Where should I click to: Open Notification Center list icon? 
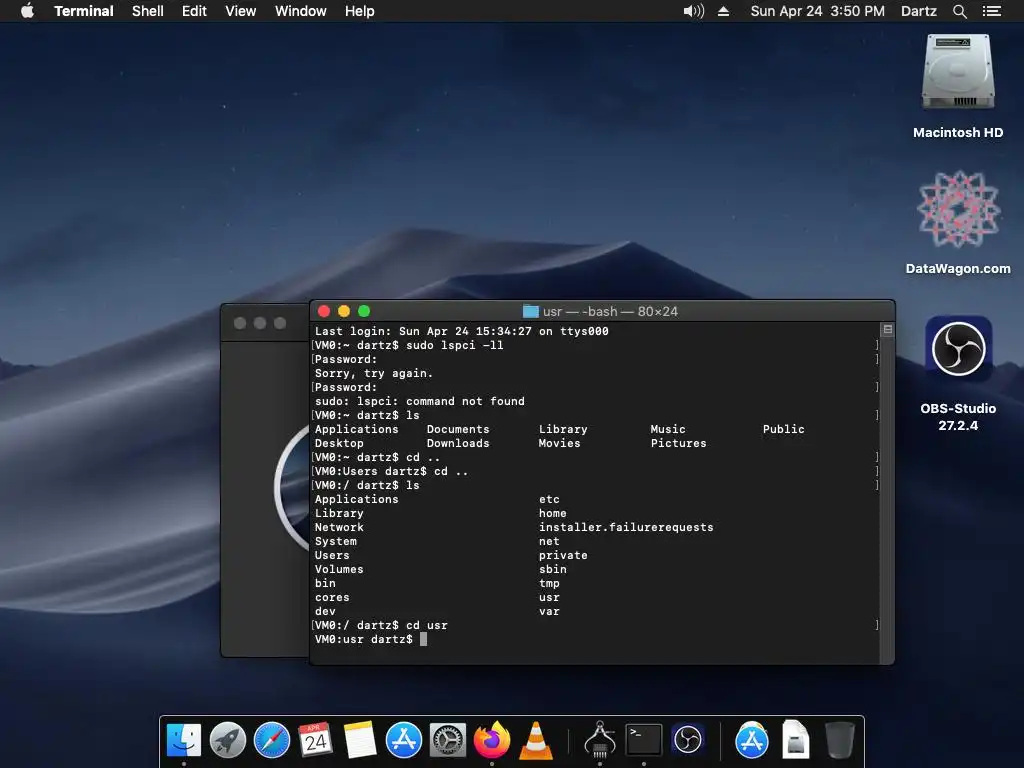[x=991, y=11]
